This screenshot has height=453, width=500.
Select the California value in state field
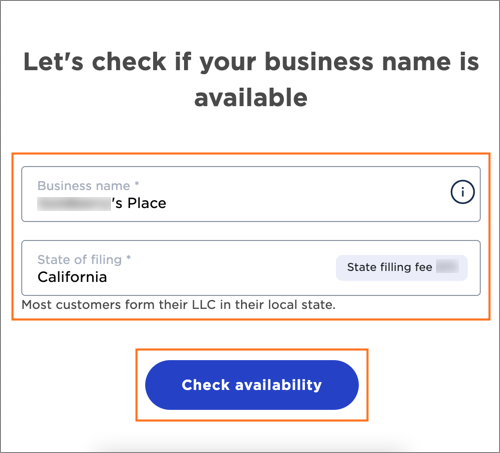(72, 277)
